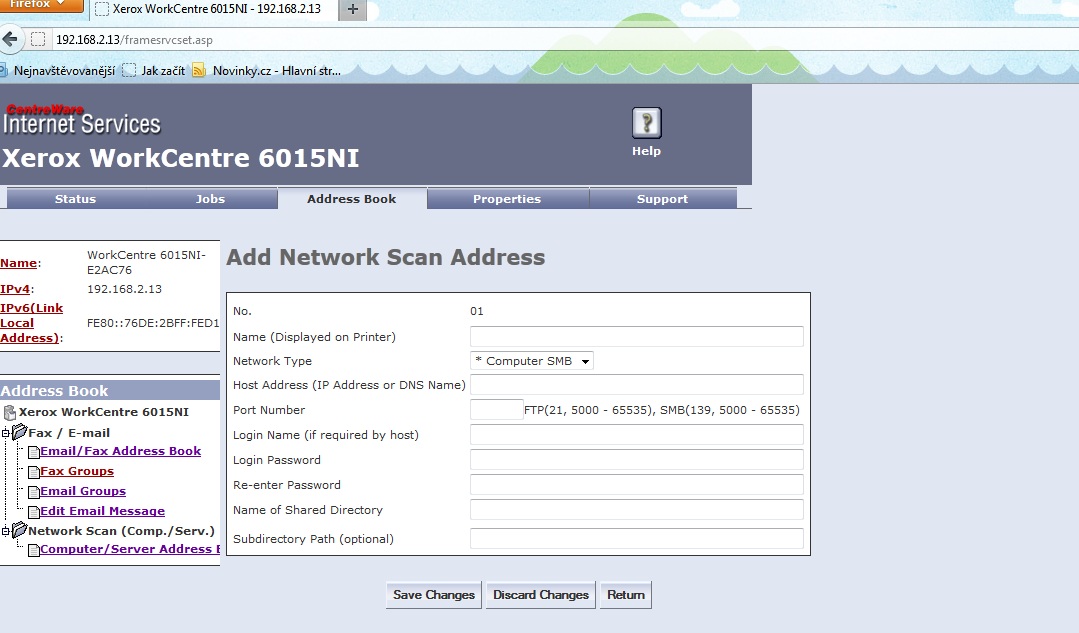Click the page icon beside Email/Fax Address Book
This screenshot has width=1079, height=633.
point(33,452)
